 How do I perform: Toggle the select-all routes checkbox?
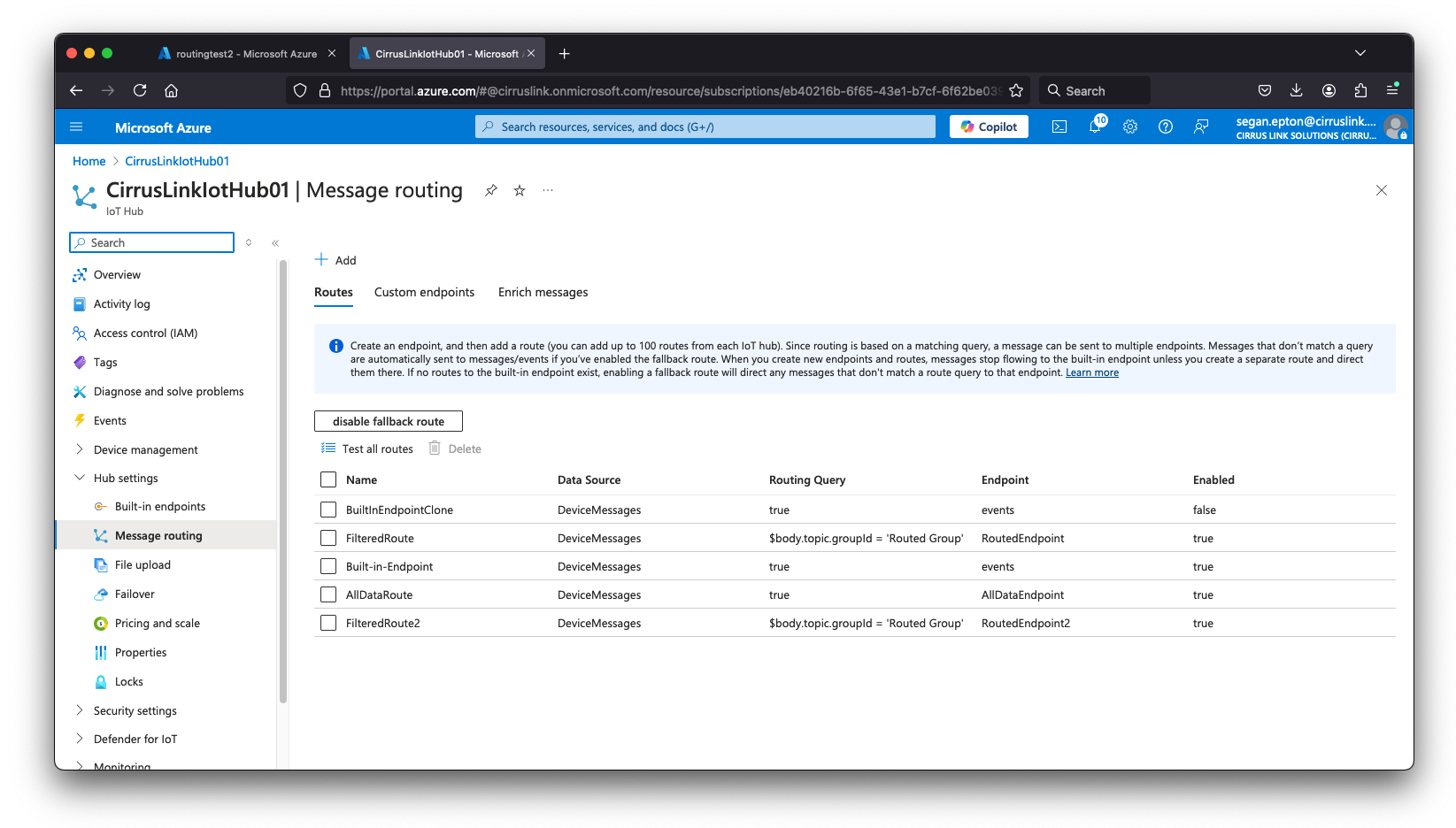(328, 479)
